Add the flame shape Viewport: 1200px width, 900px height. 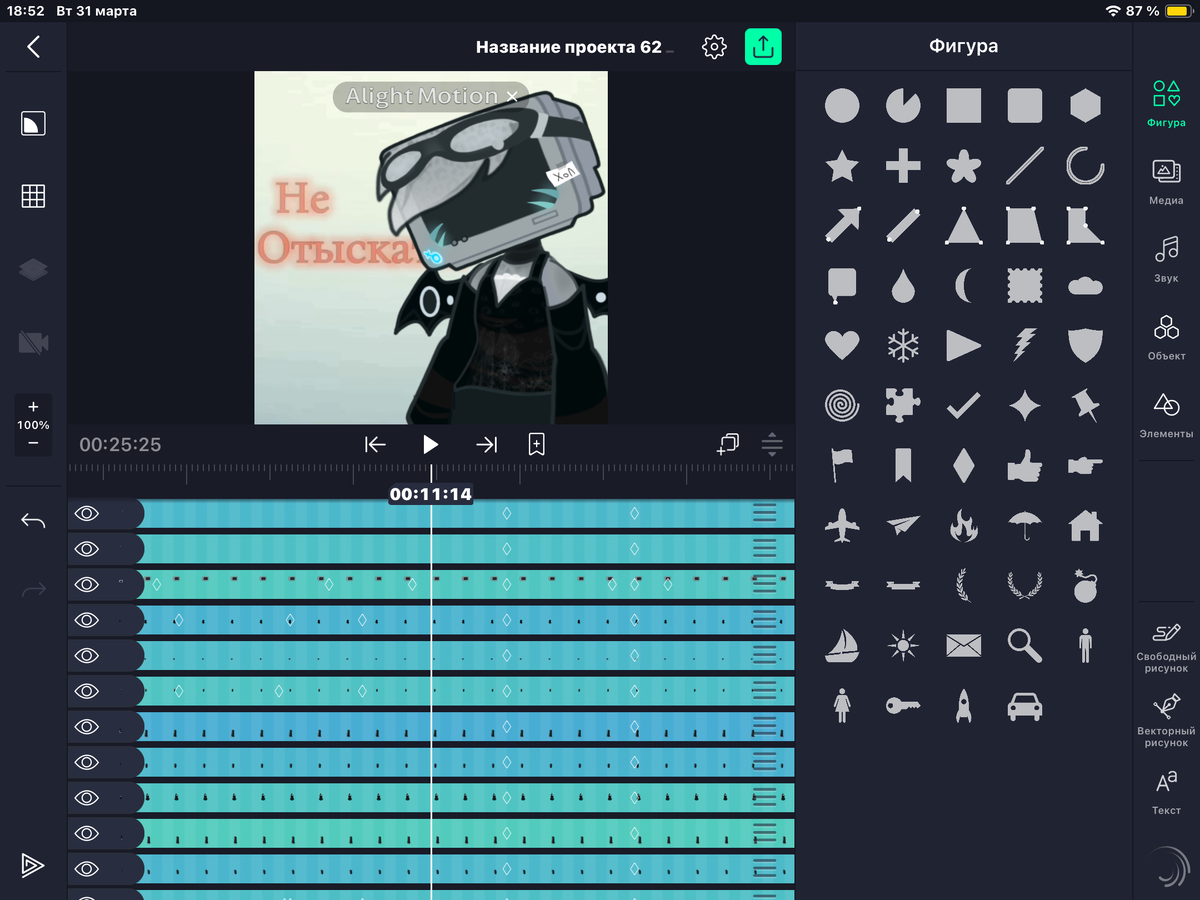click(964, 524)
